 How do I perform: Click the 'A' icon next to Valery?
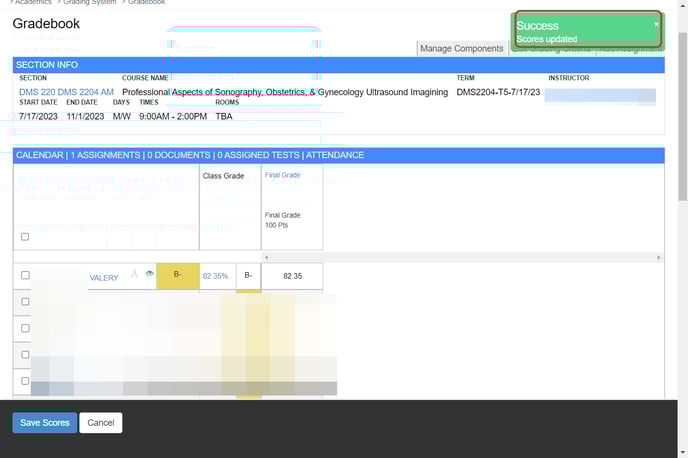pyautogui.click(x=134, y=274)
